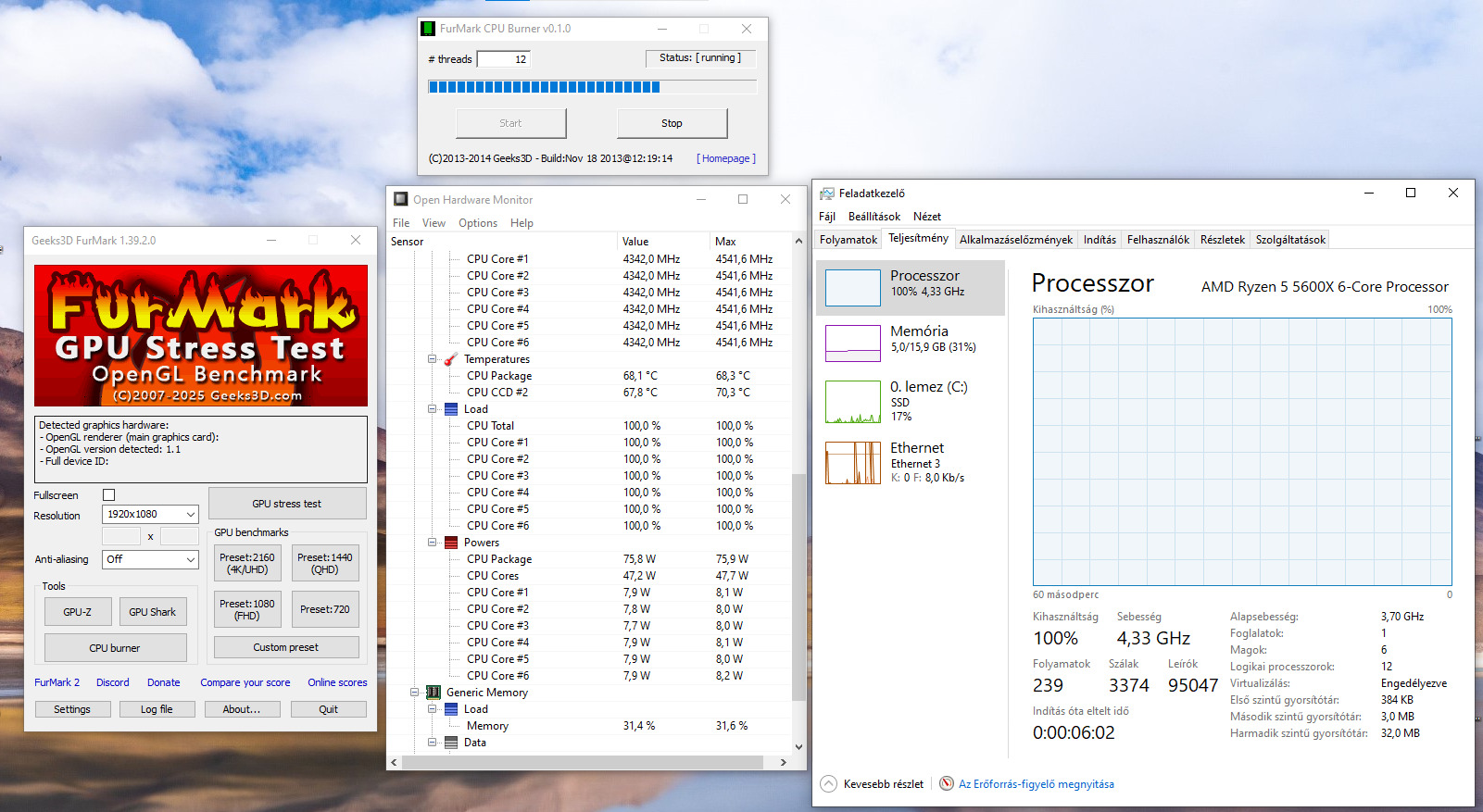Click the Preset:2160 (4K/UHD) button

[247, 563]
